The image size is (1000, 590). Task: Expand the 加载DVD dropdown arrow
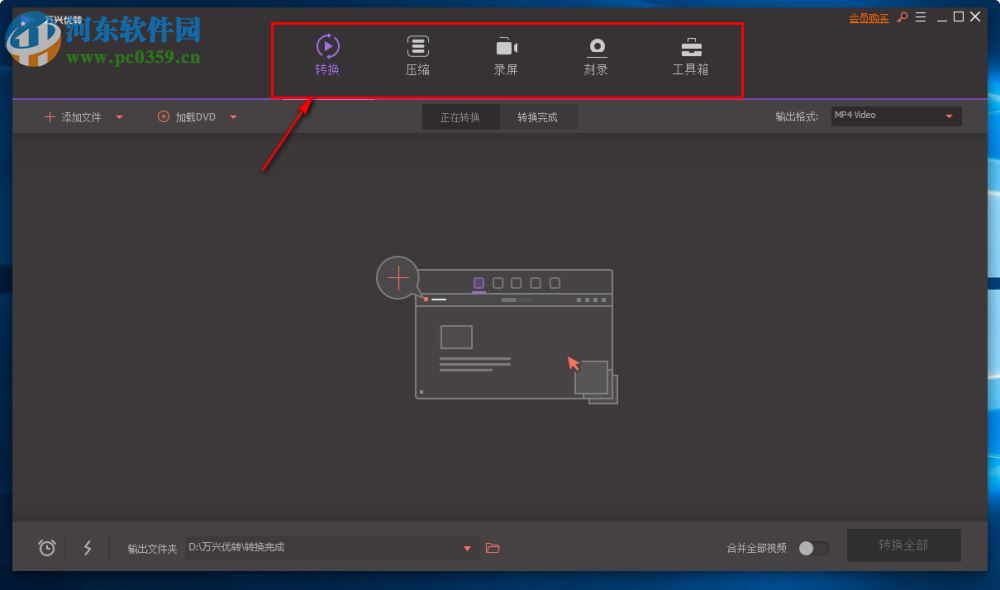click(233, 116)
